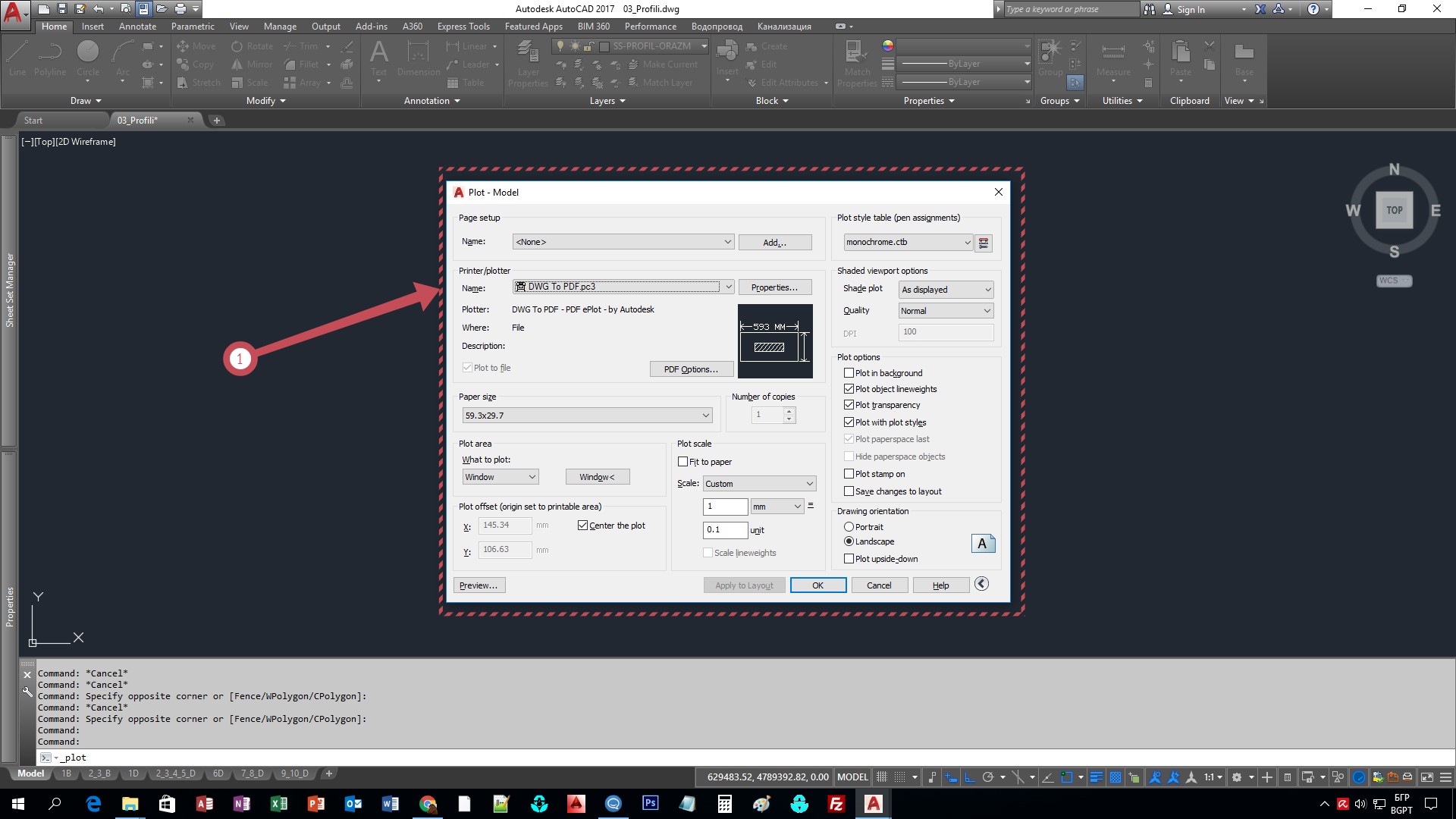1456x819 pixels.
Task: Click the Plot printer icon in Quick Access
Action: pos(180,9)
